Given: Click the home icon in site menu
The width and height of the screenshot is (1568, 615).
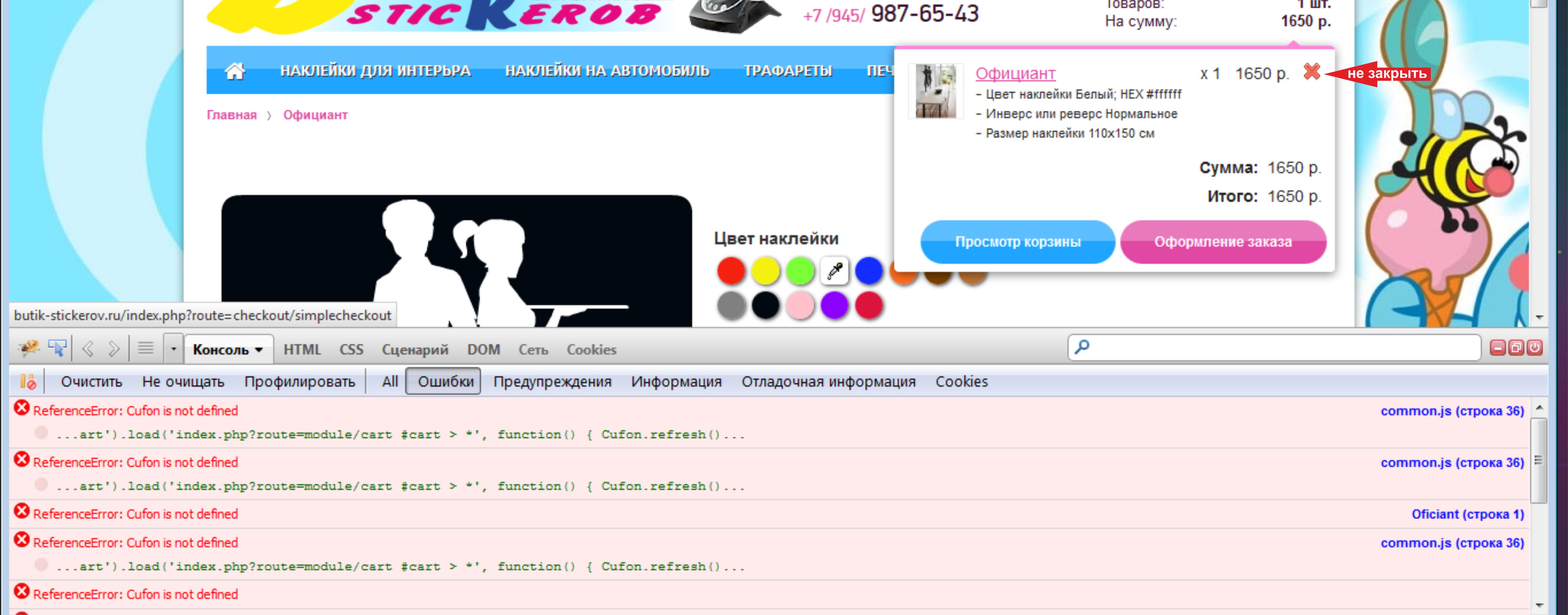Looking at the screenshot, I should click(x=234, y=71).
